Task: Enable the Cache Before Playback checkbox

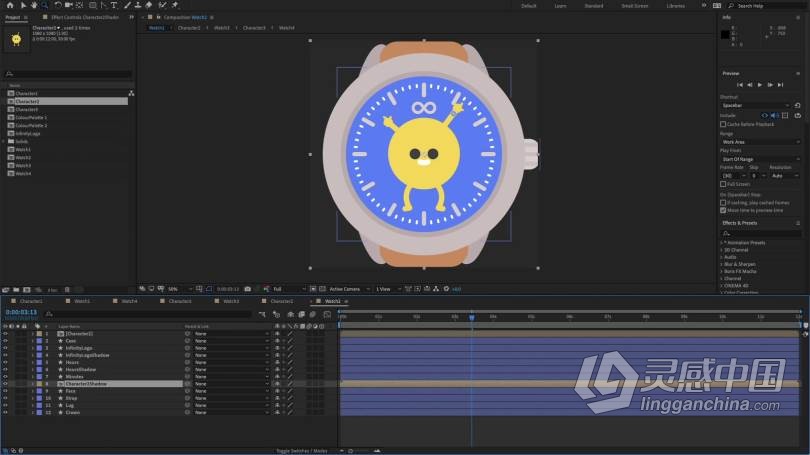Action: point(723,124)
